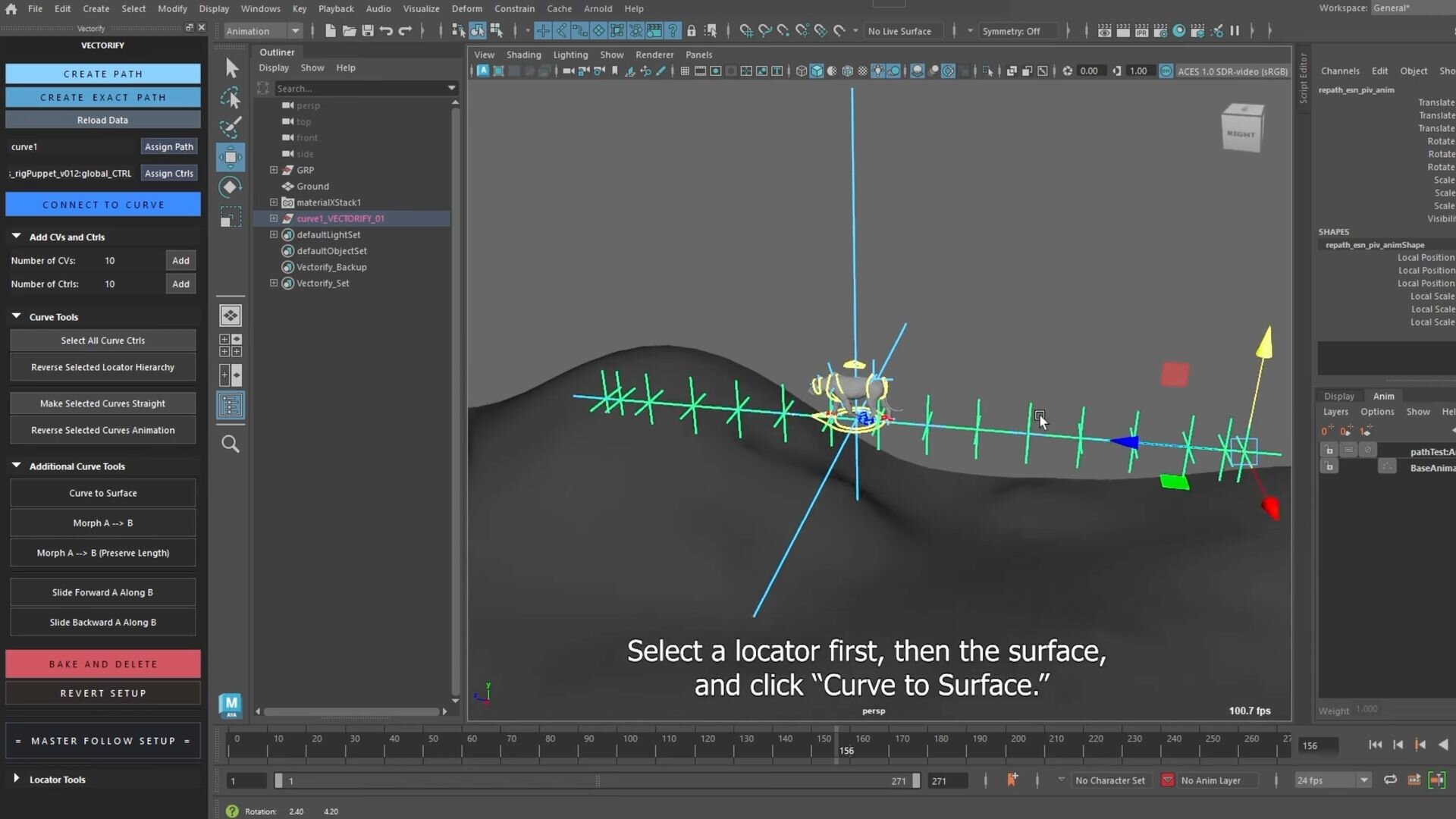Toggle playback looping in the bottom right

1390,780
